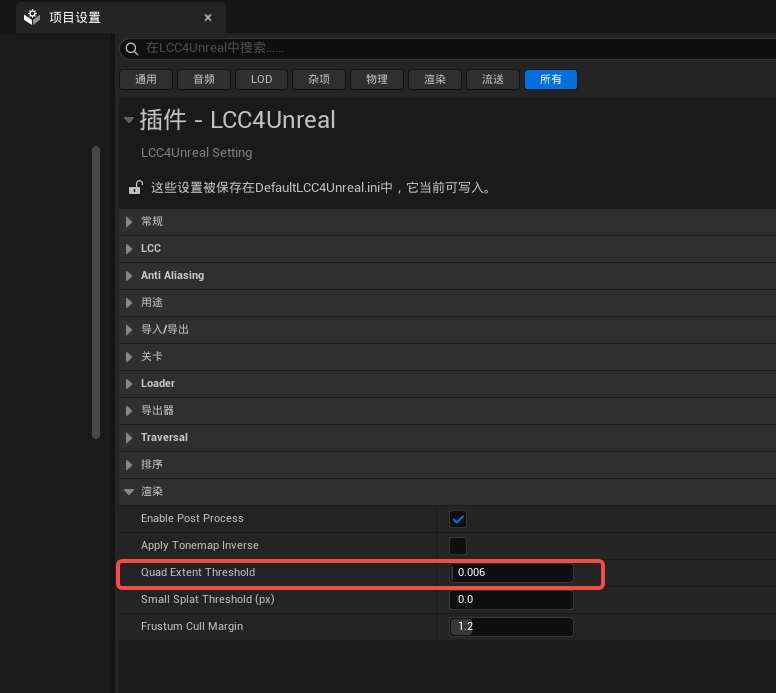776x693 pixels.
Task: Select the LOD filter button
Action: pyautogui.click(x=261, y=79)
